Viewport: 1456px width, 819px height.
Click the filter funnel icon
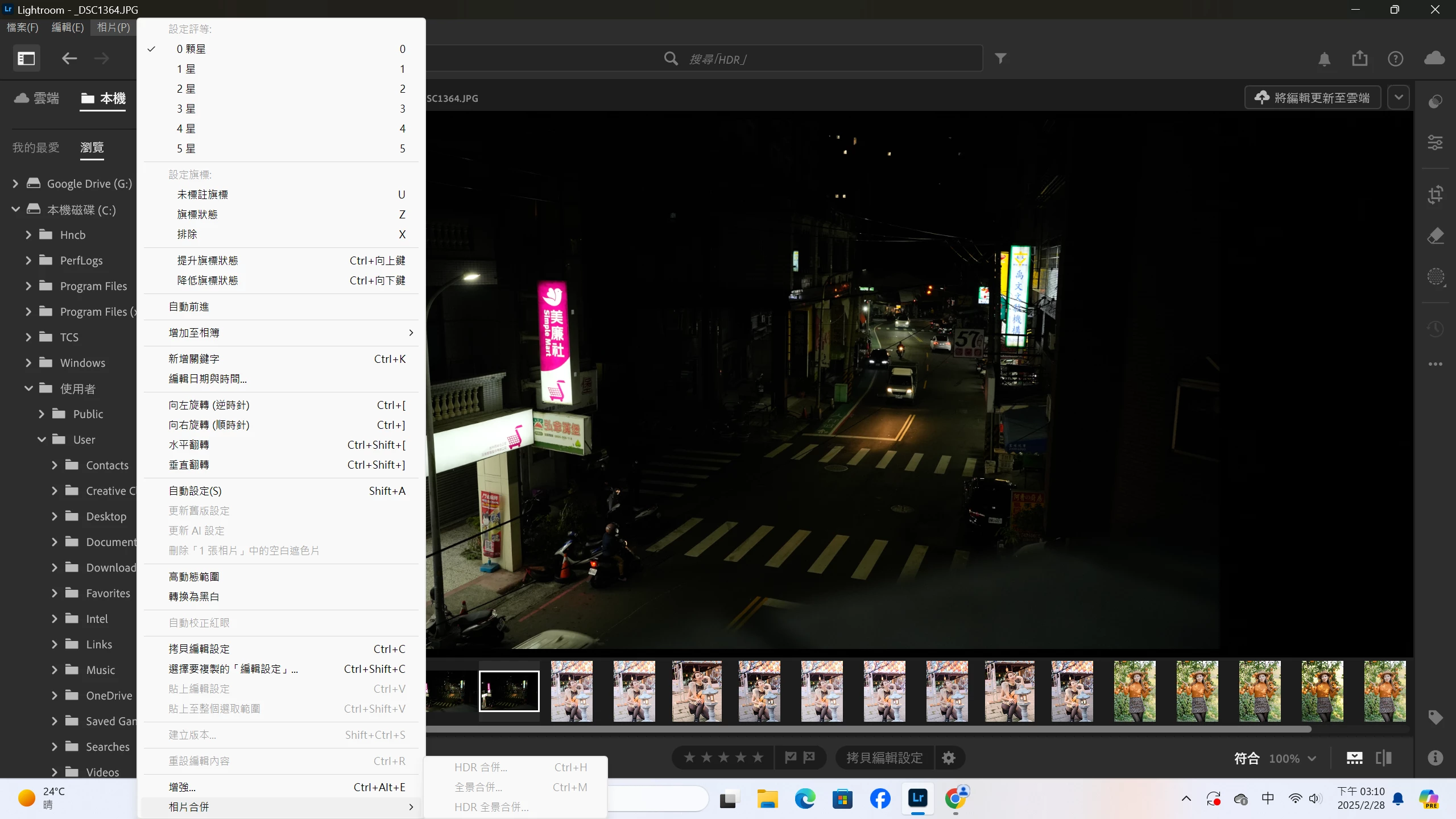[1000, 59]
